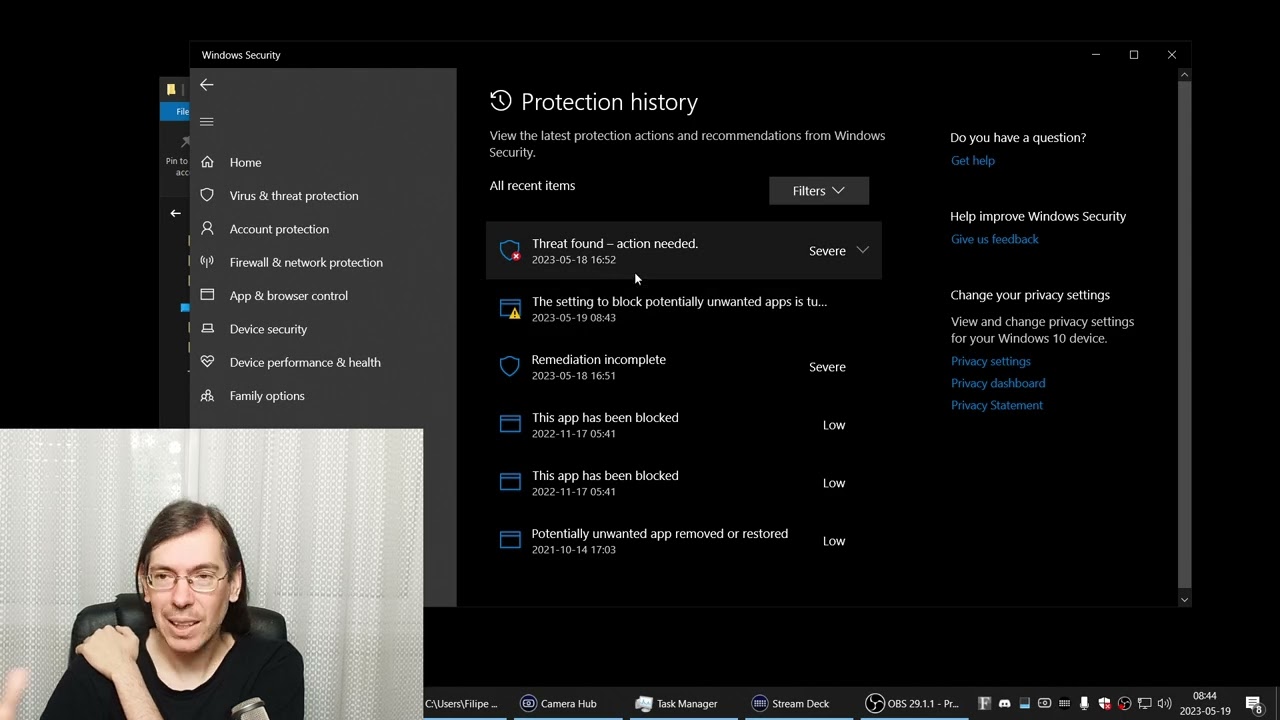Click the warning window icon beside potentially unwanted apps entry
This screenshot has height=720, width=1280.
point(510,308)
